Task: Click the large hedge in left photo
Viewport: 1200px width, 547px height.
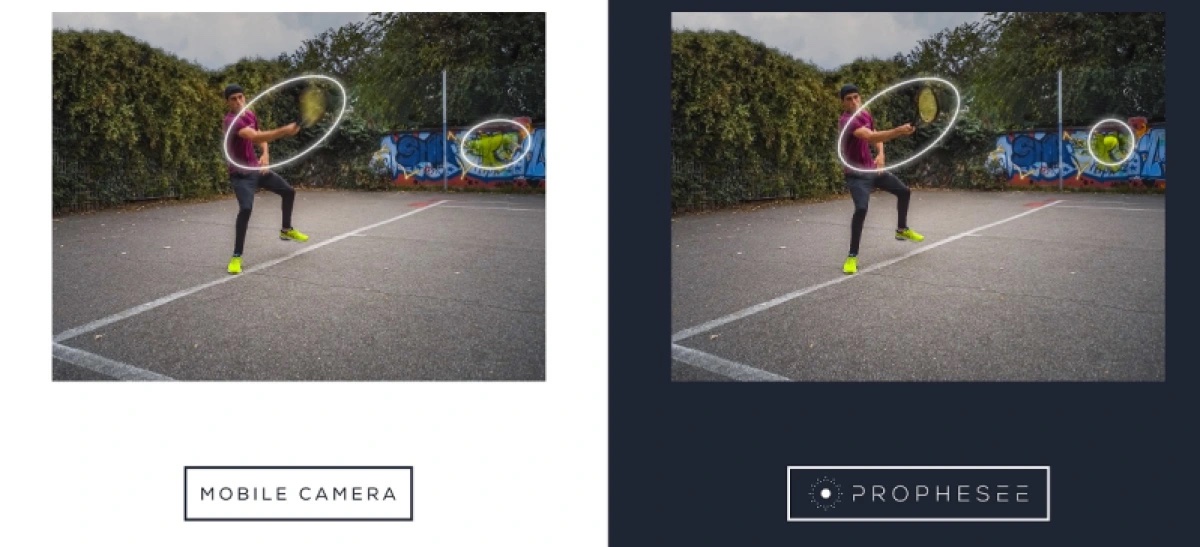Action: tap(138, 118)
